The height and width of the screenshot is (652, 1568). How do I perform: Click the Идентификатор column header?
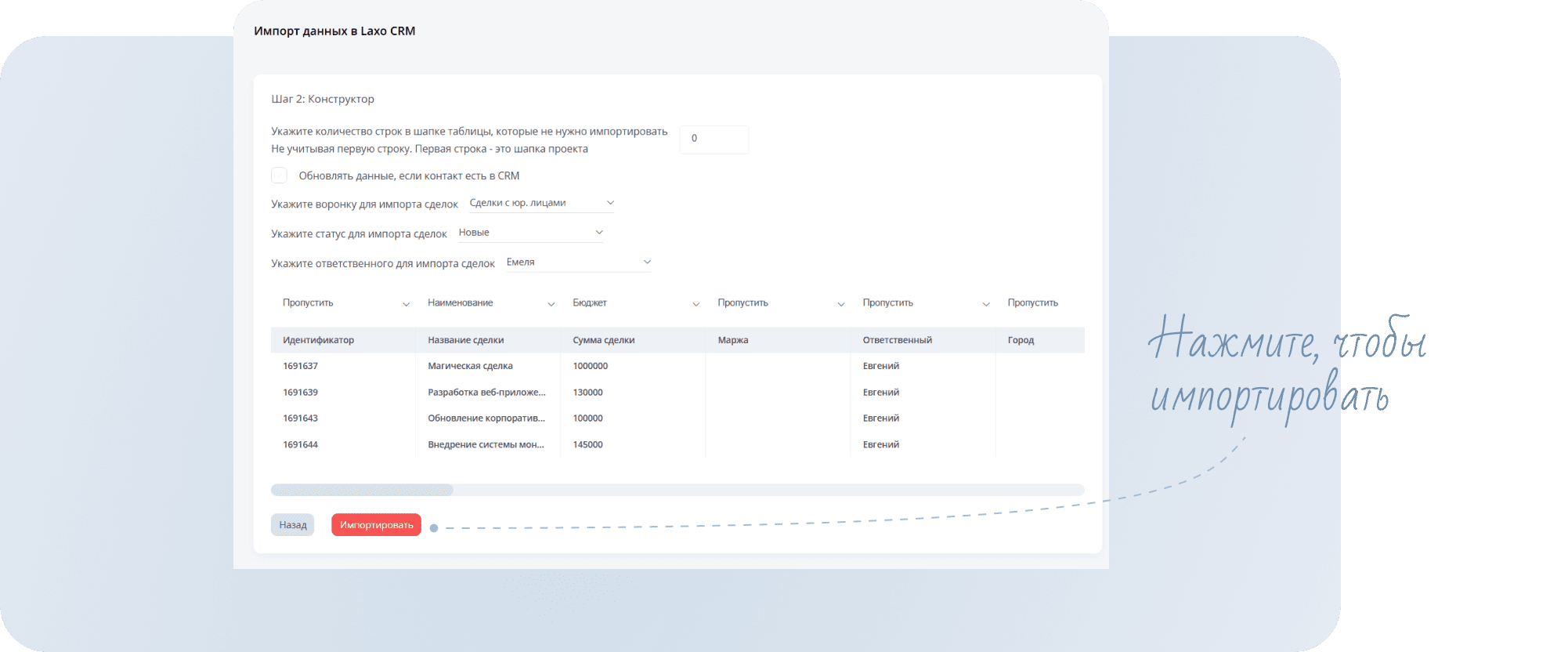[318, 340]
